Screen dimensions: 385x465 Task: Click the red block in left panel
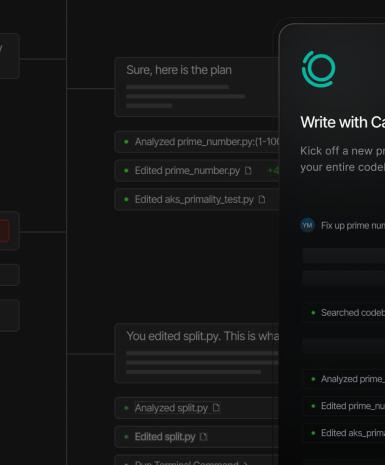(4, 231)
